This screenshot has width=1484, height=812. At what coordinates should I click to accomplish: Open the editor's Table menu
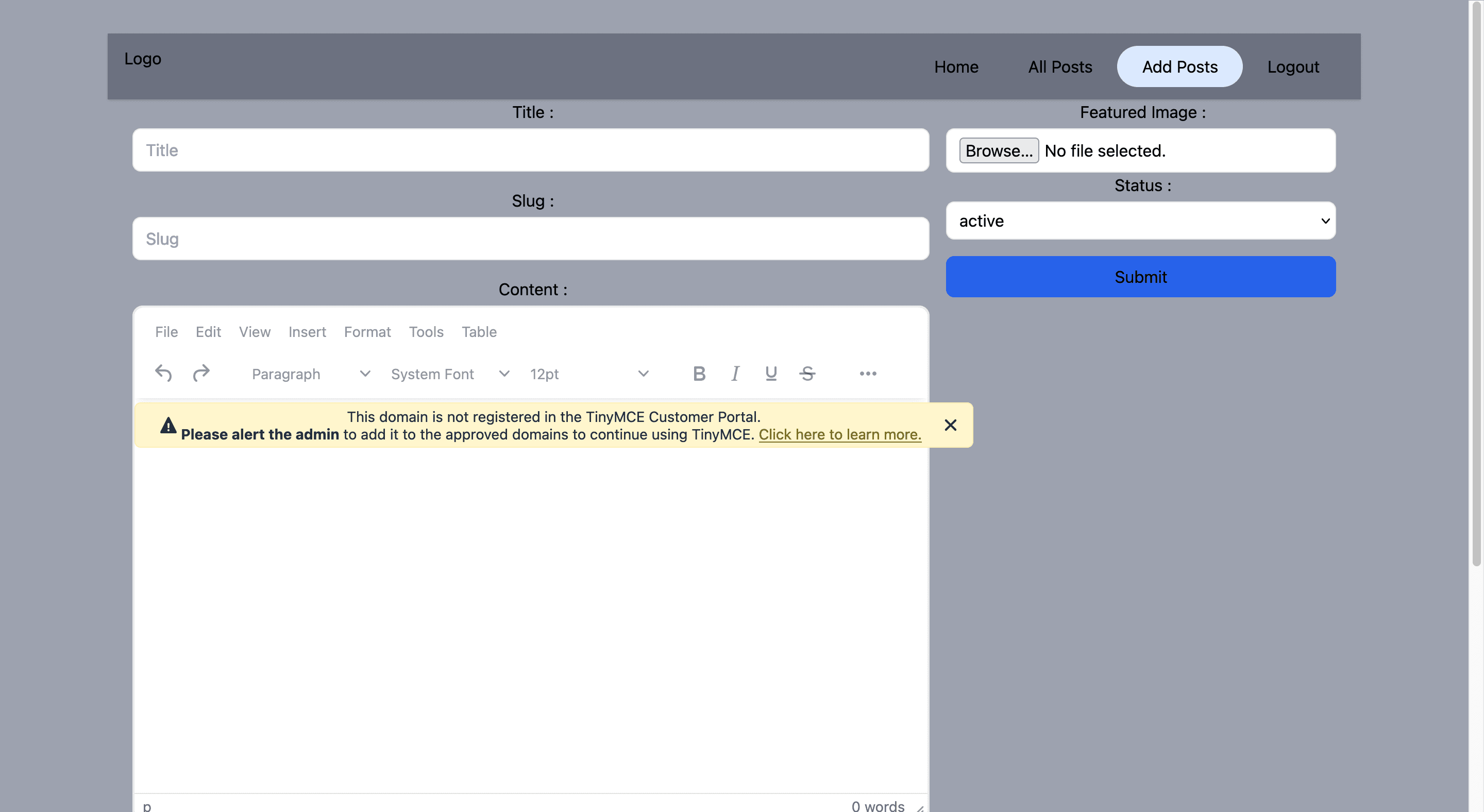tap(479, 332)
